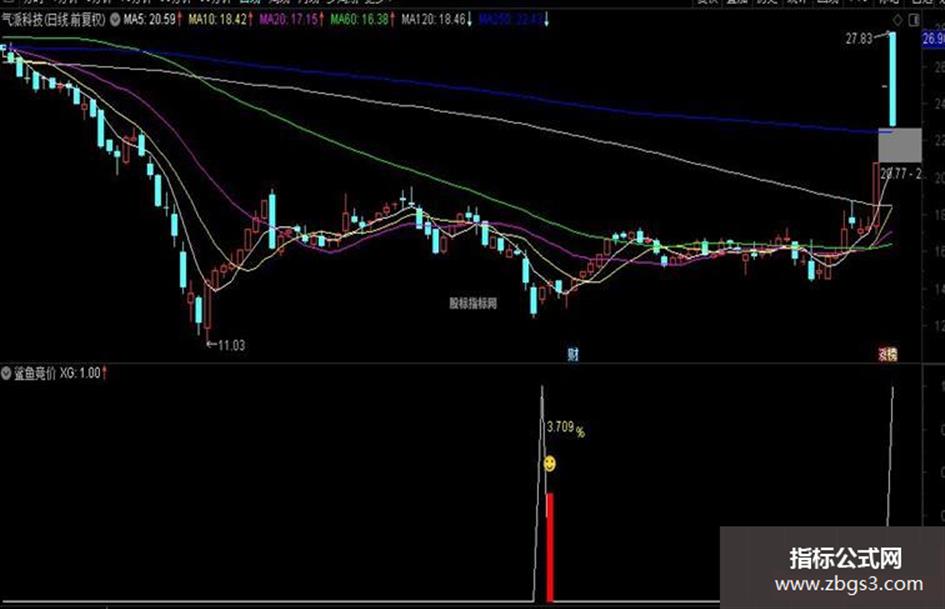Toggle the side panel icon at chart corner
The image size is (945, 609).
coord(914,20)
